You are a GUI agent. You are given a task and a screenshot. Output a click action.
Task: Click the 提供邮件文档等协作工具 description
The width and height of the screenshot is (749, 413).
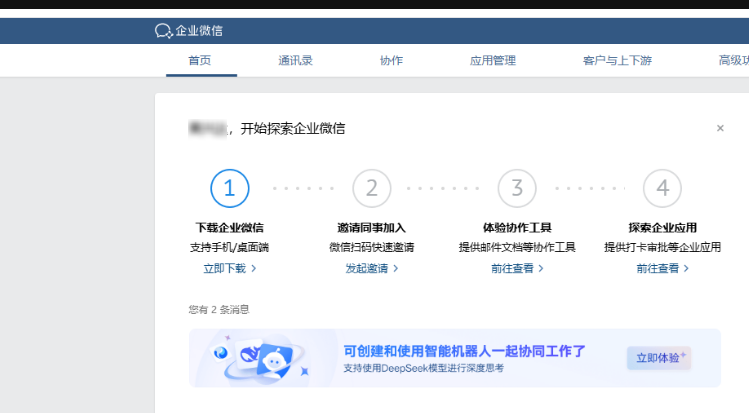point(517,247)
